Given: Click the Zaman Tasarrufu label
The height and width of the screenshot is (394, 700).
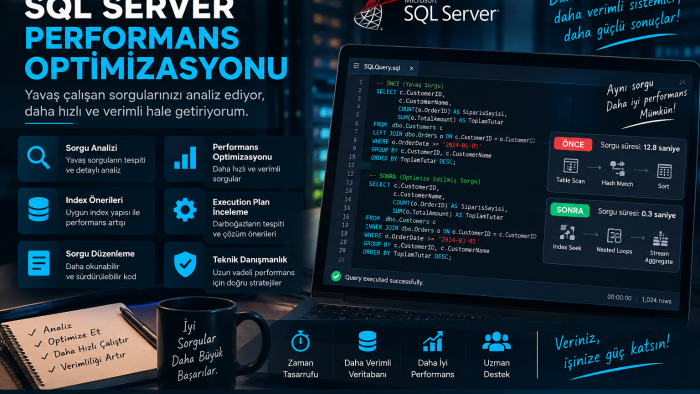Looking at the screenshot, I should coord(300,369).
